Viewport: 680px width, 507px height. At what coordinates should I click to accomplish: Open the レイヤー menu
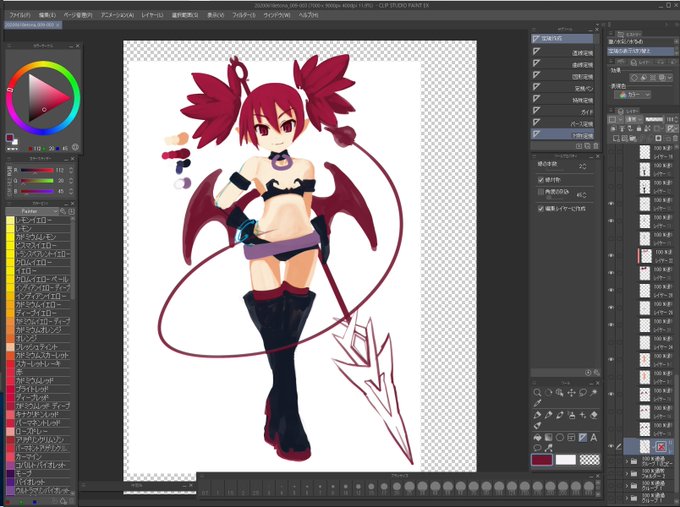pyautogui.click(x=152, y=15)
